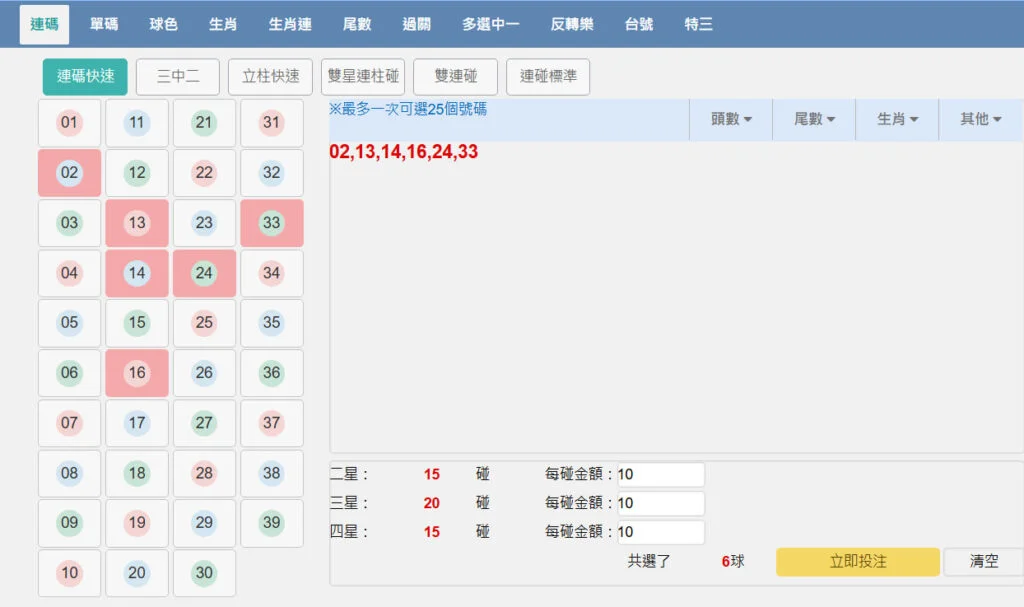Open the 特三 tab
1024x607 pixels.
tap(698, 24)
